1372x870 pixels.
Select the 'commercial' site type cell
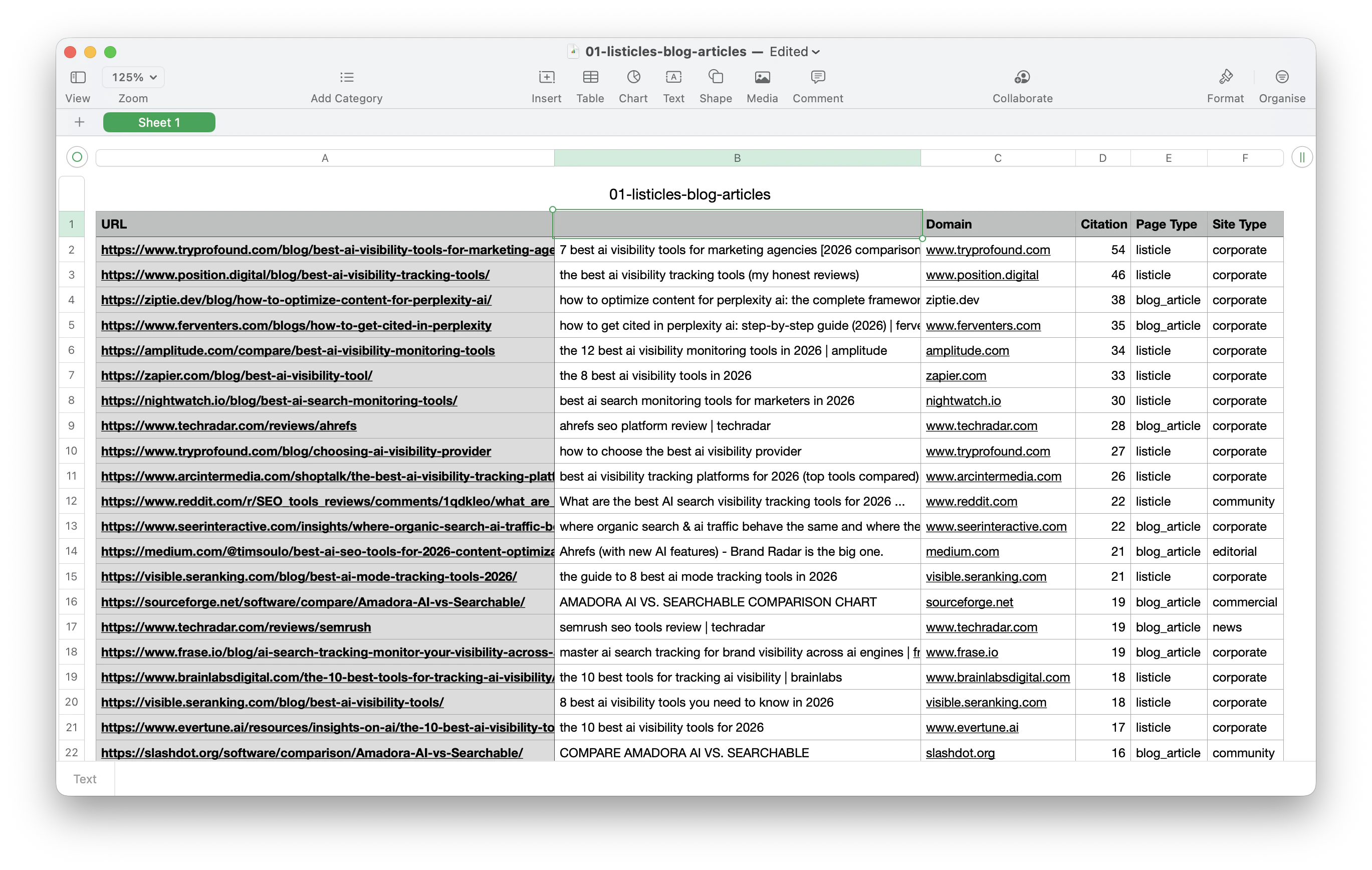pyautogui.click(x=1245, y=602)
